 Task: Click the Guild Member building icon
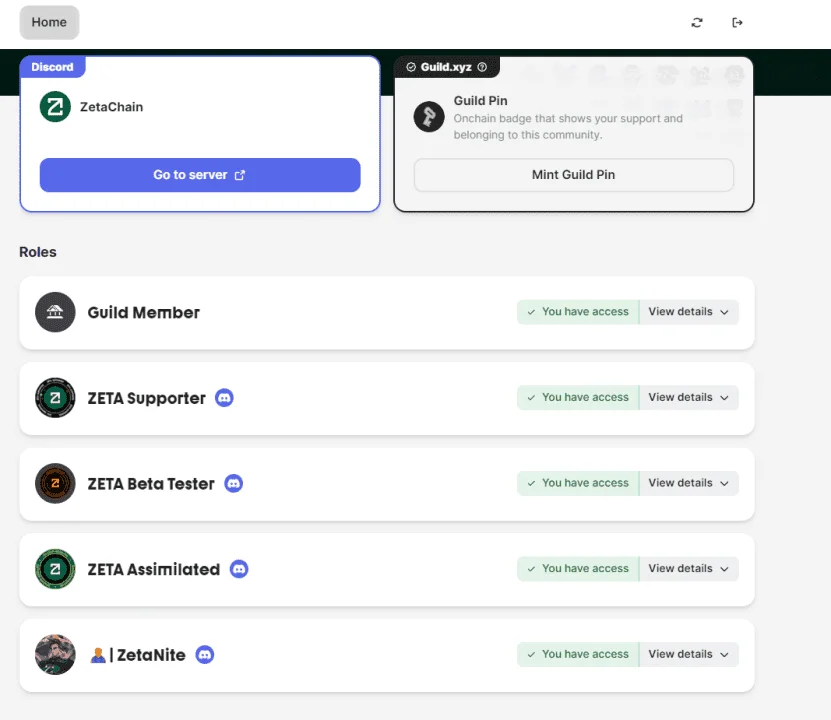55,312
